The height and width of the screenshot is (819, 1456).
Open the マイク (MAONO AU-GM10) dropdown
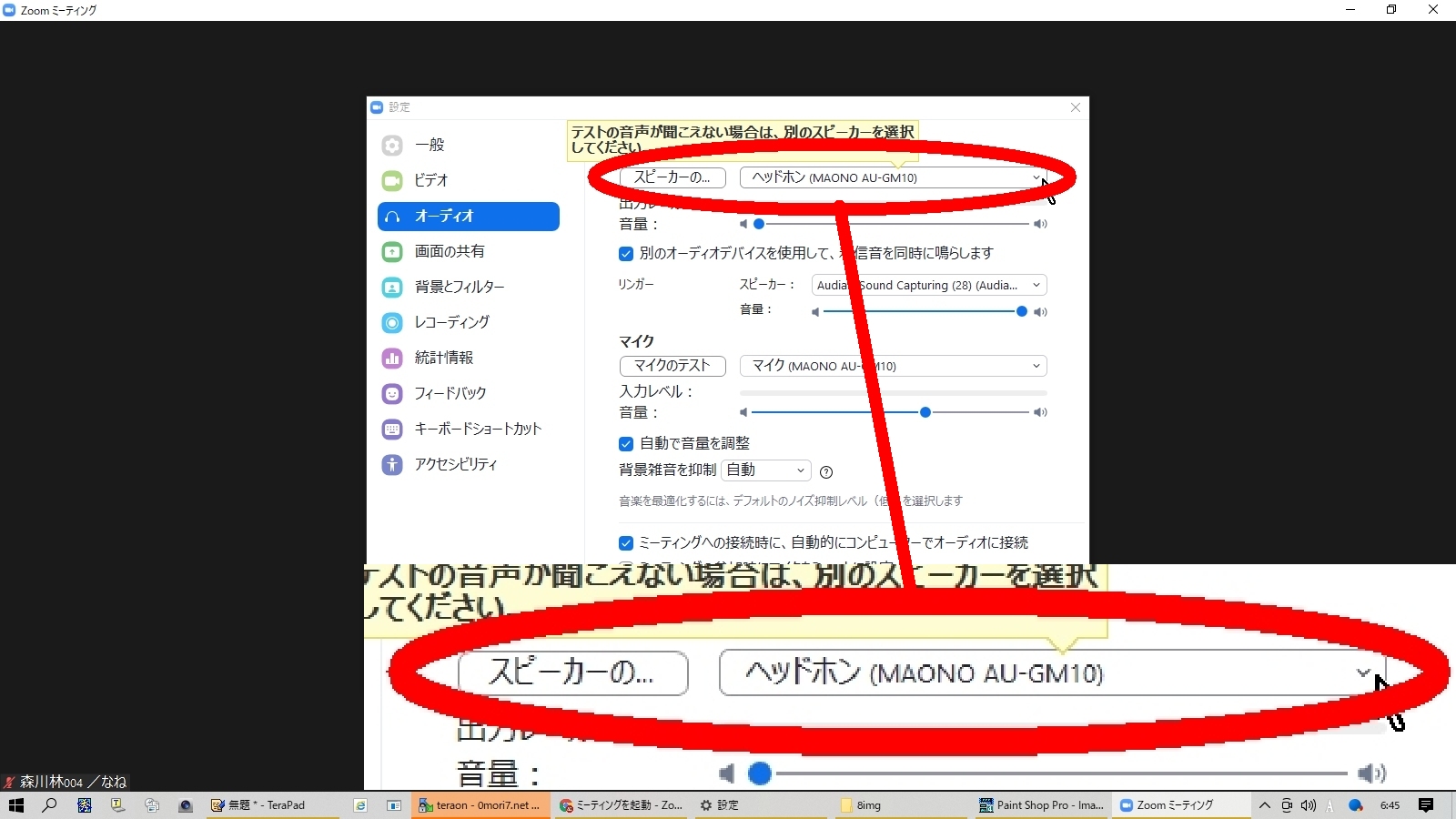click(x=894, y=366)
